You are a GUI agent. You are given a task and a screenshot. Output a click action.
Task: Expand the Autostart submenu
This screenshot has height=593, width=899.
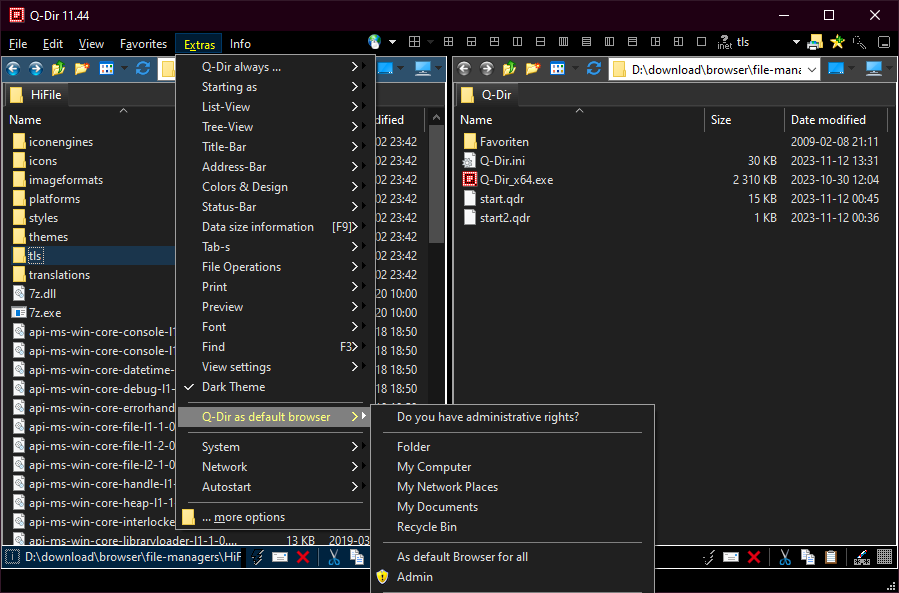coord(227,487)
